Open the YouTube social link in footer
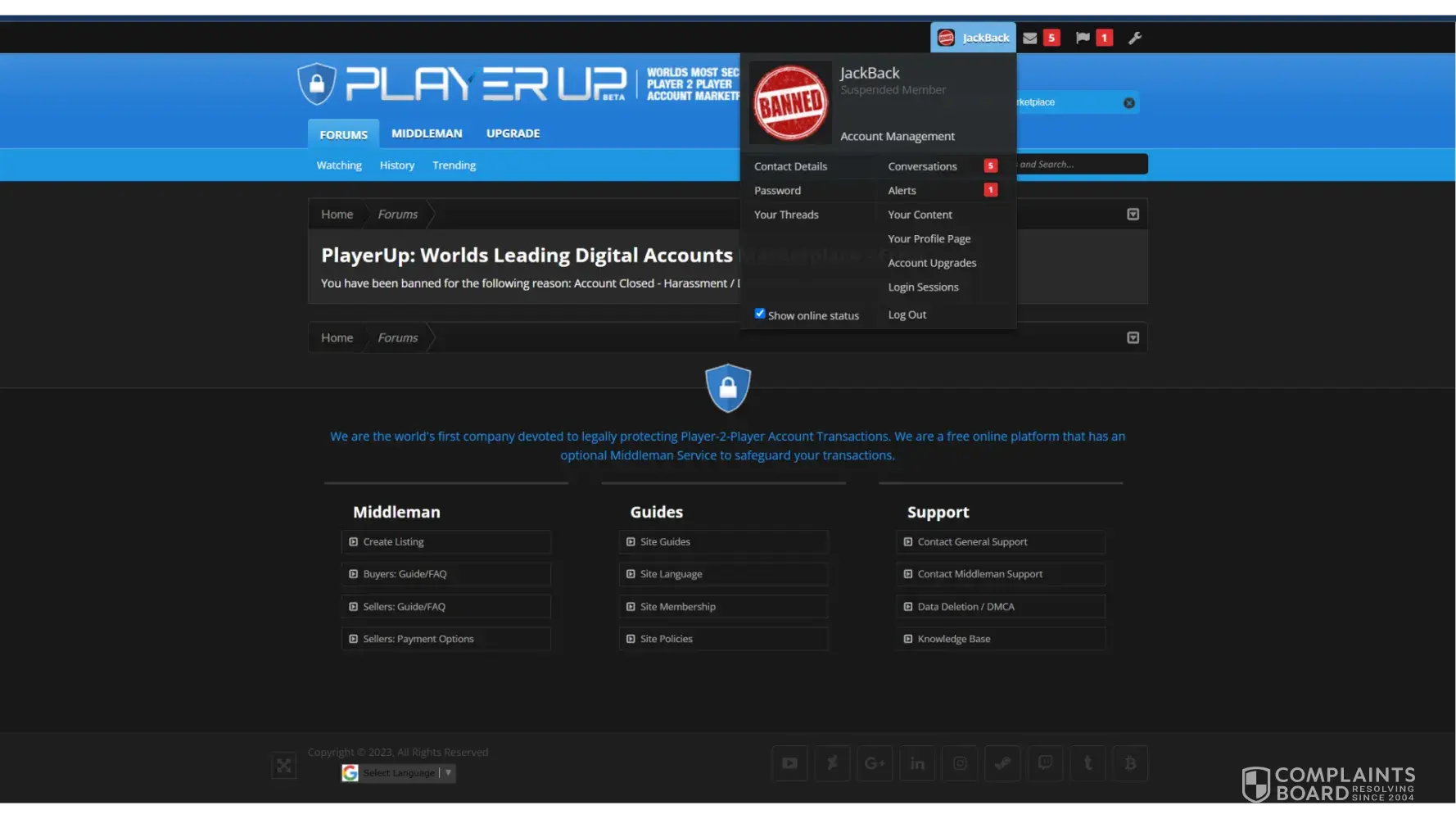Image resolution: width=1456 pixels, height=819 pixels. [789, 763]
